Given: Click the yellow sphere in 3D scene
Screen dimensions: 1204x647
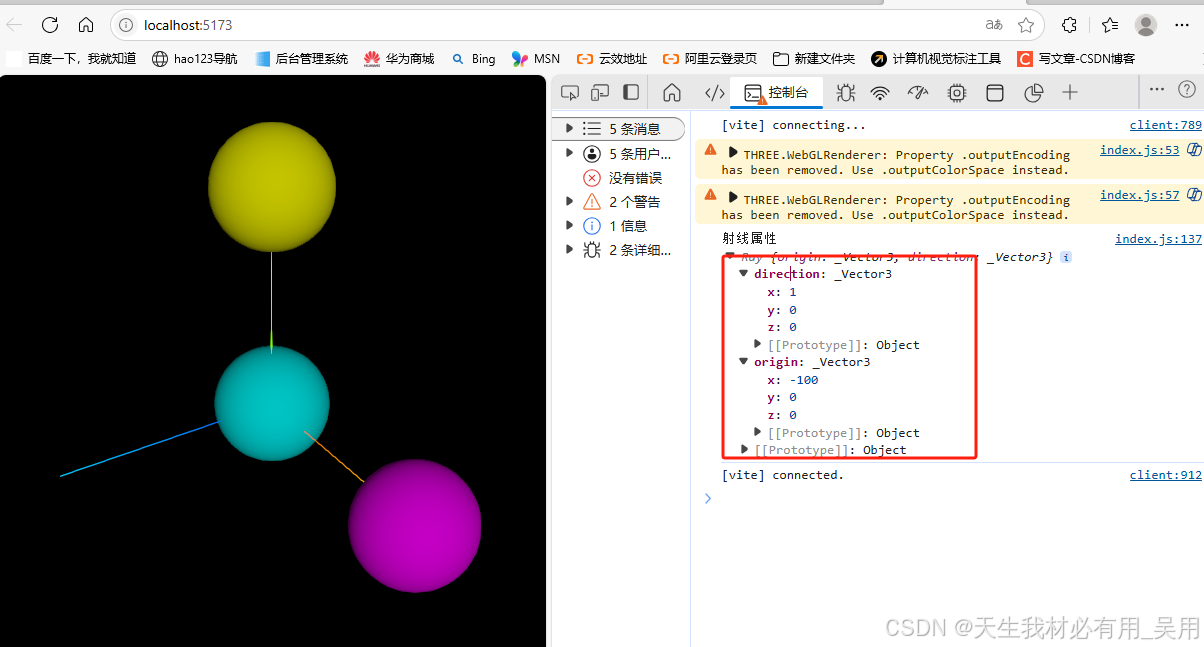Looking at the screenshot, I should pyautogui.click(x=272, y=186).
